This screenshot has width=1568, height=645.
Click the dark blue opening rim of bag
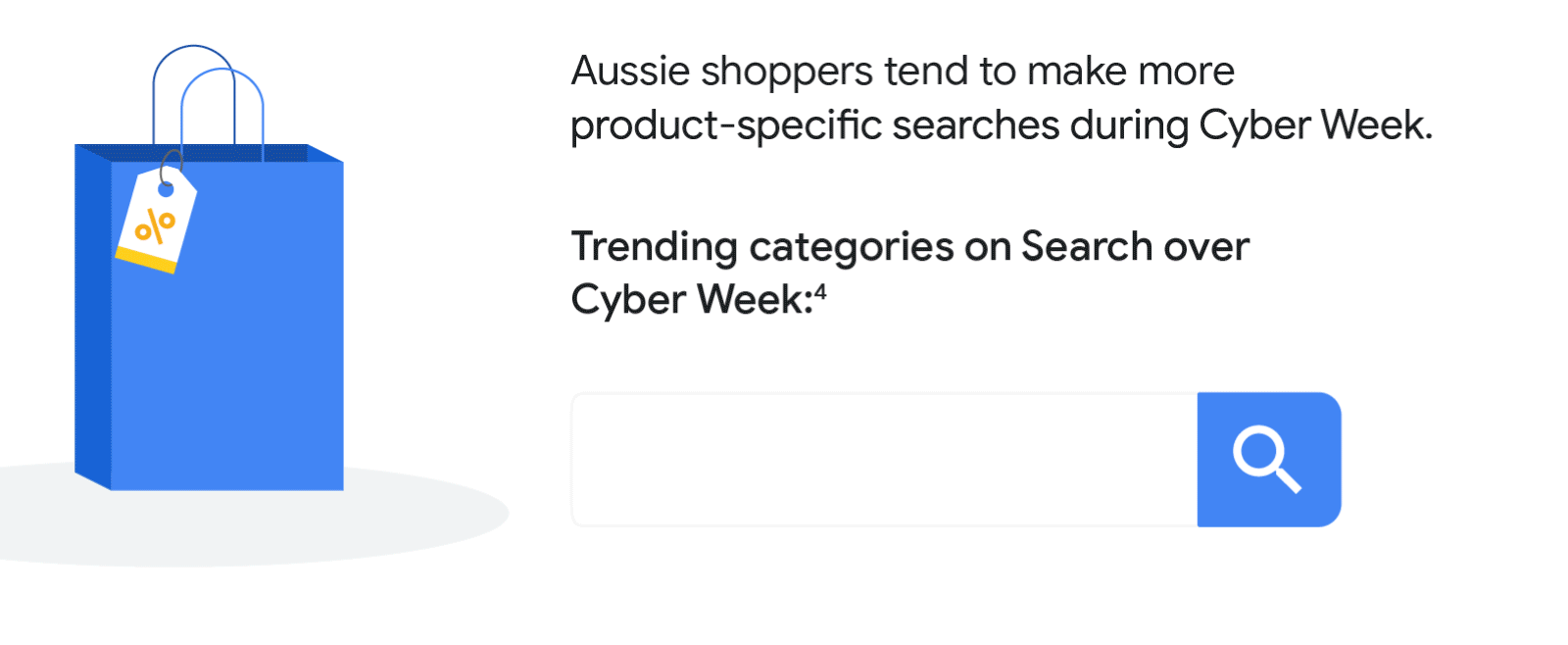(209, 153)
